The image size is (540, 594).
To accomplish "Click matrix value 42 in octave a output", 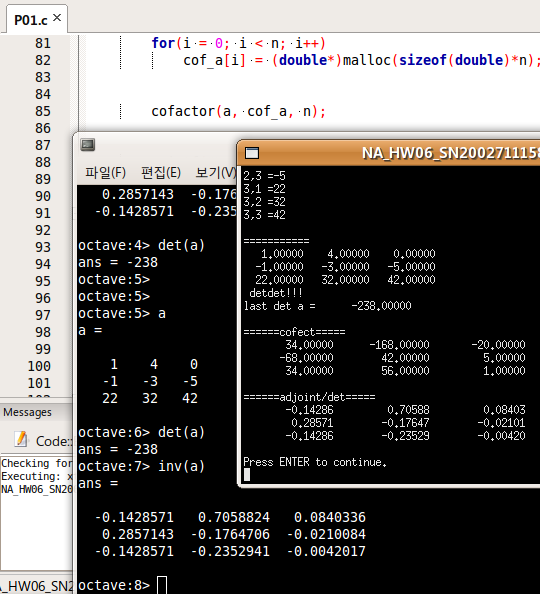I will 189,399.
